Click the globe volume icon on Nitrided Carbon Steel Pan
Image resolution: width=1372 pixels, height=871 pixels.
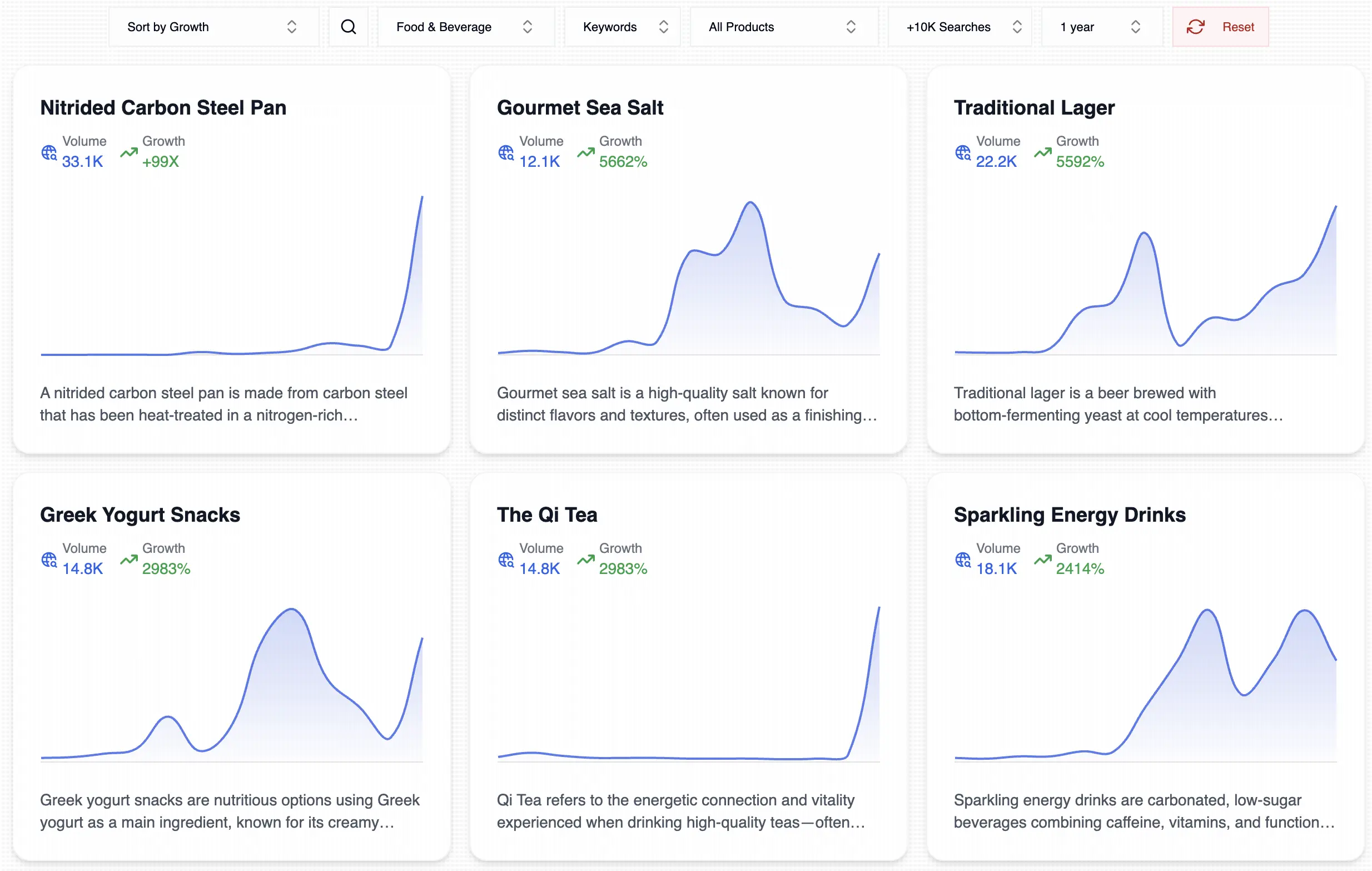point(48,152)
